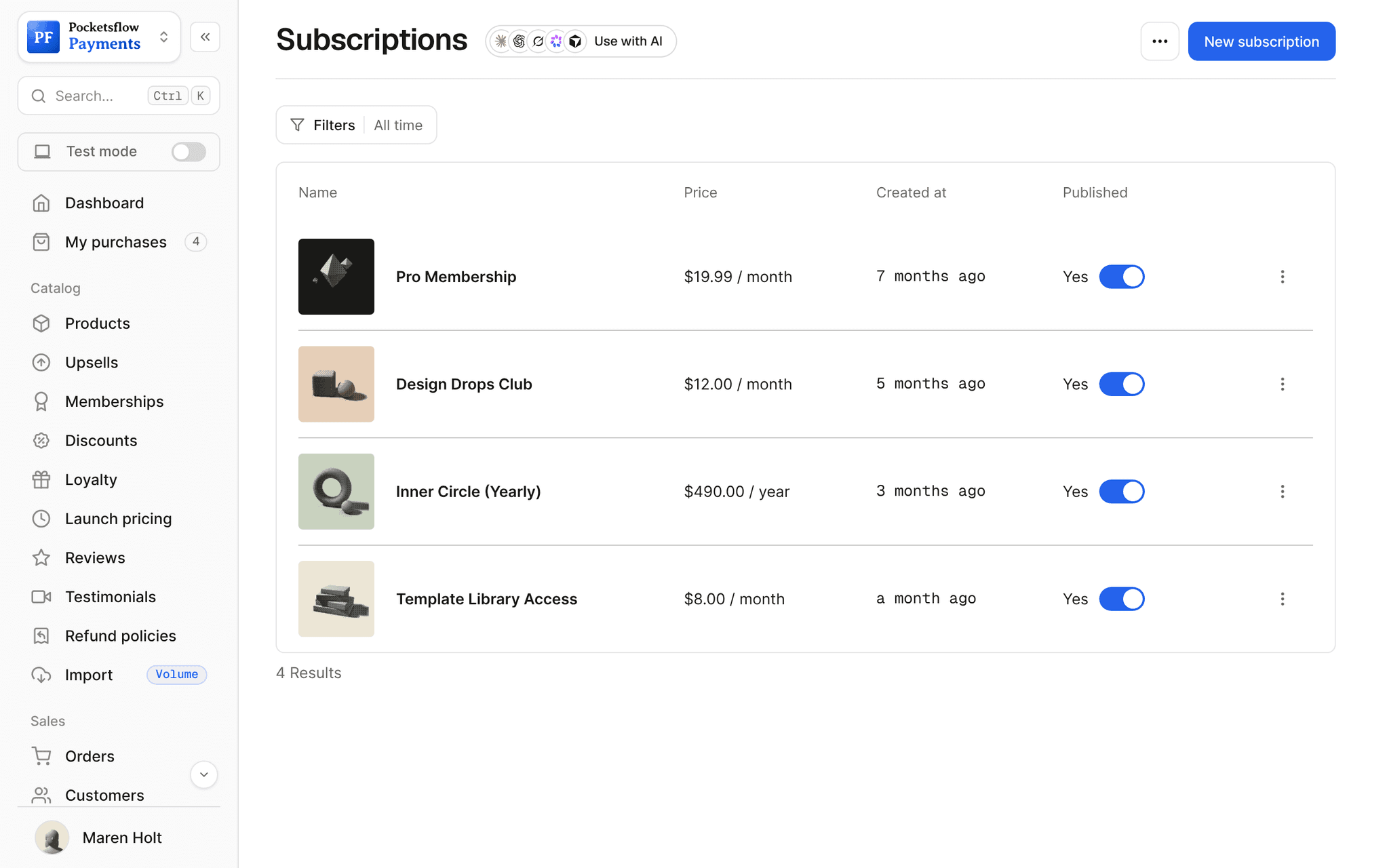Click the Filters funnel icon
The height and width of the screenshot is (868, 1389).
pyautogui.click(x=297, y=125)
